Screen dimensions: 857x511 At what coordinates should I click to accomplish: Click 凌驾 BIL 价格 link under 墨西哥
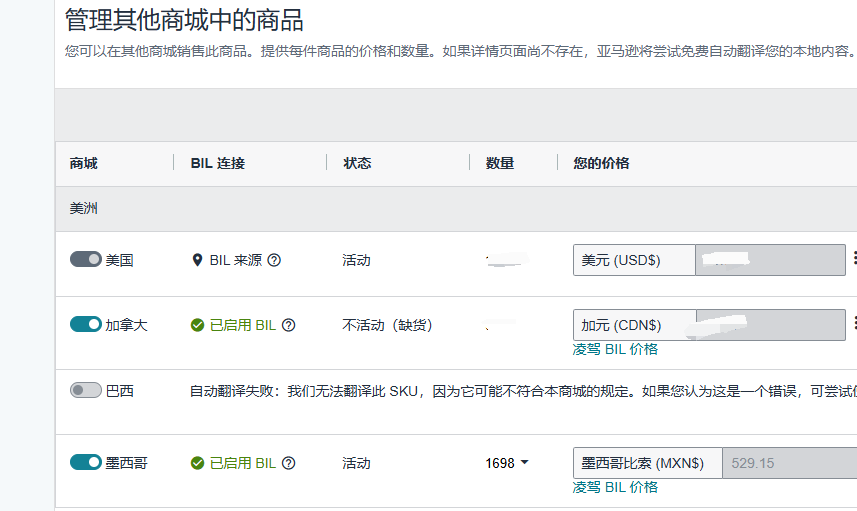[x=615, y=487]
